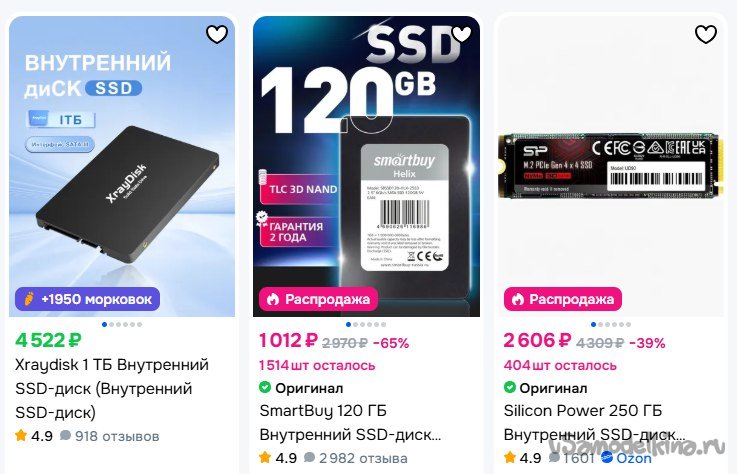This screenshot has height=474, width=737.
Task: Open Silicon Power 250 ГБ title link
Action: point(595,423)
